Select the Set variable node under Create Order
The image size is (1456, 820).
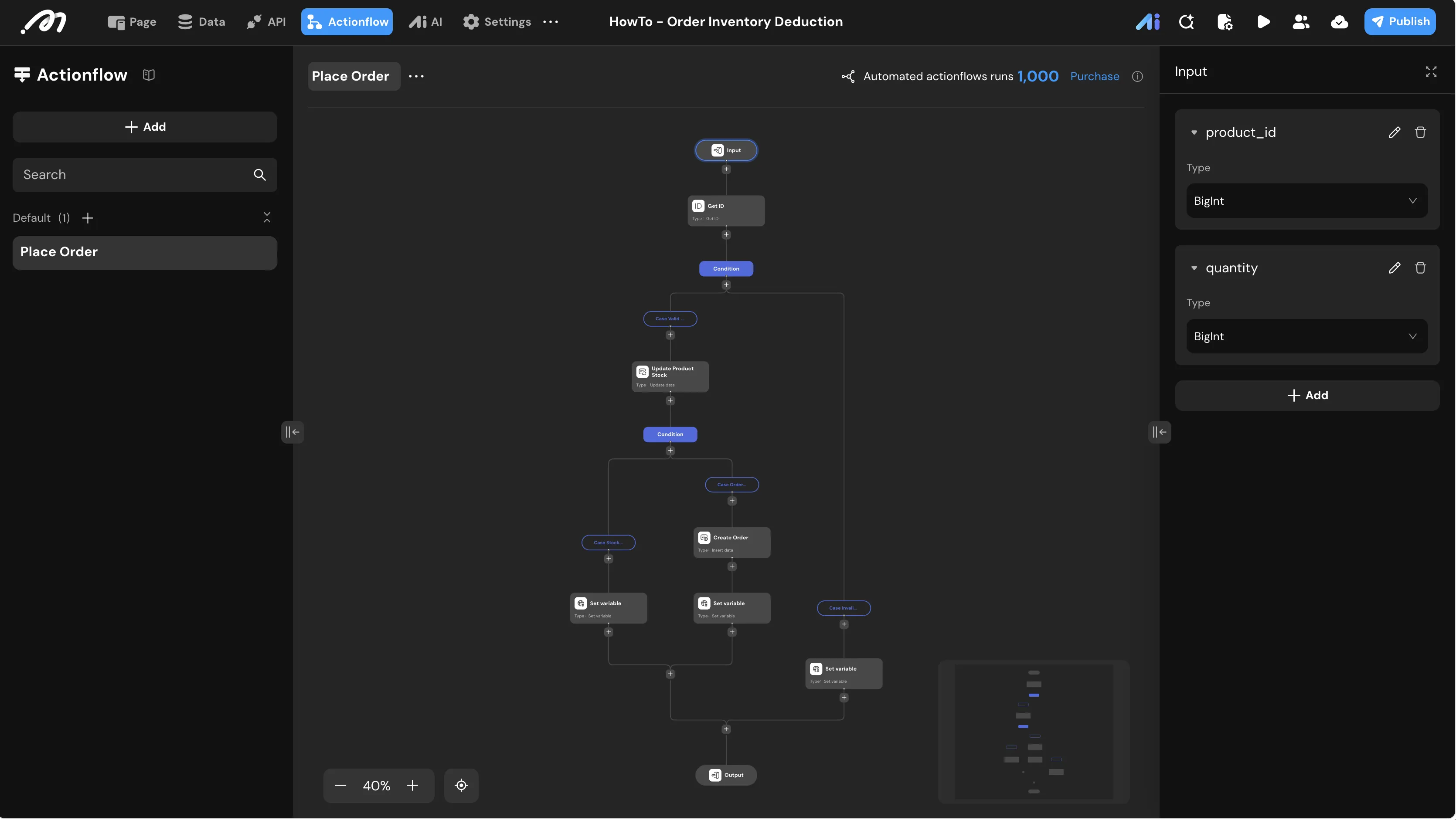(732, 609)
